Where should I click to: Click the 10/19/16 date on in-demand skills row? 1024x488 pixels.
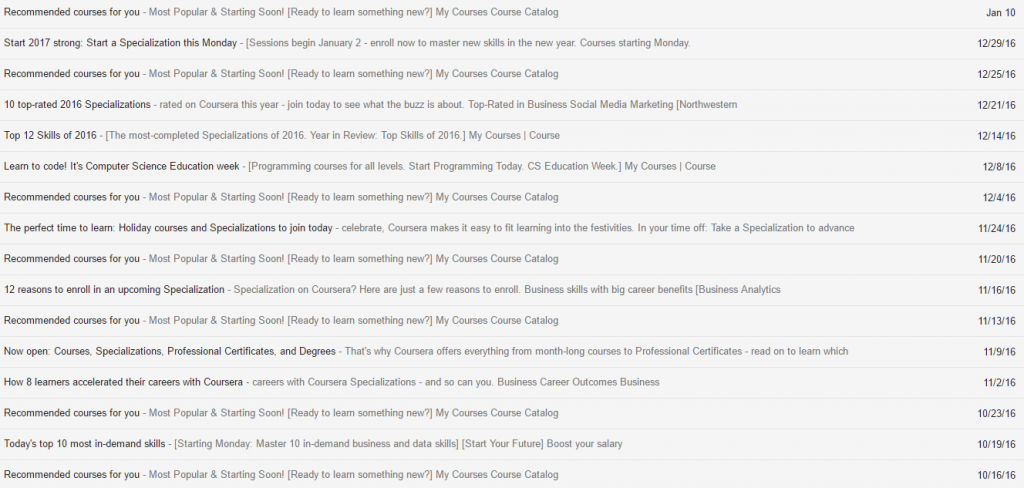997,444
